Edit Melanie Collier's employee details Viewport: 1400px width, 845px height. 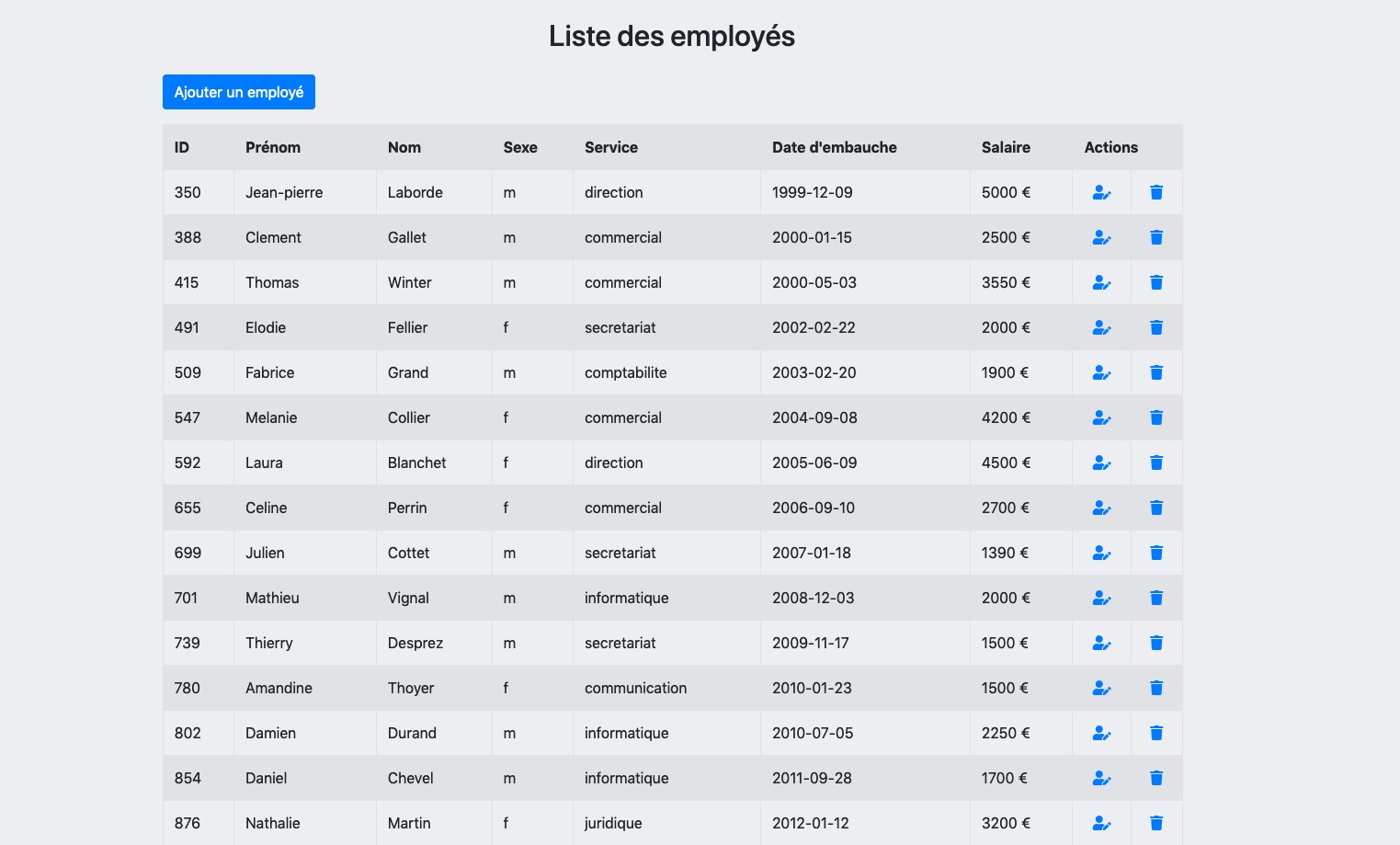[1101, 417]
